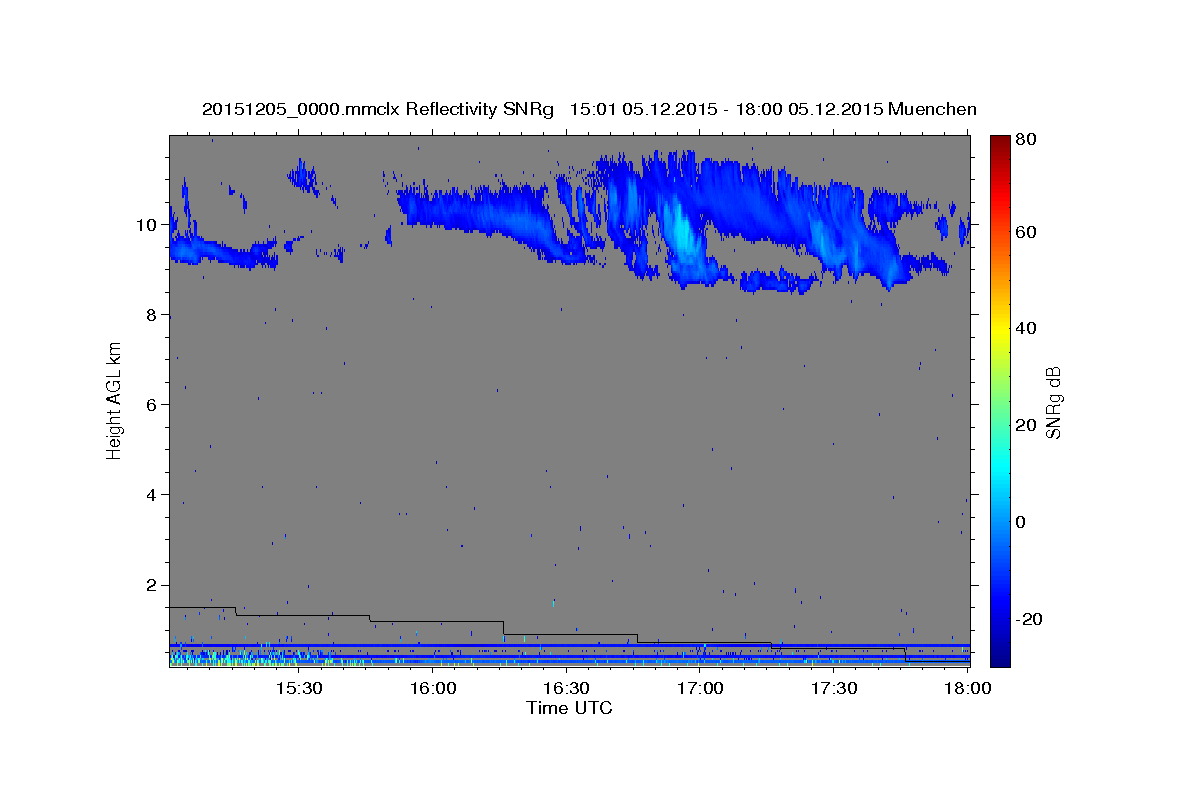This screenshot has height=800, width=1200.
Task: Click the colorbar value 80
Action: [x=1025, y=140]
